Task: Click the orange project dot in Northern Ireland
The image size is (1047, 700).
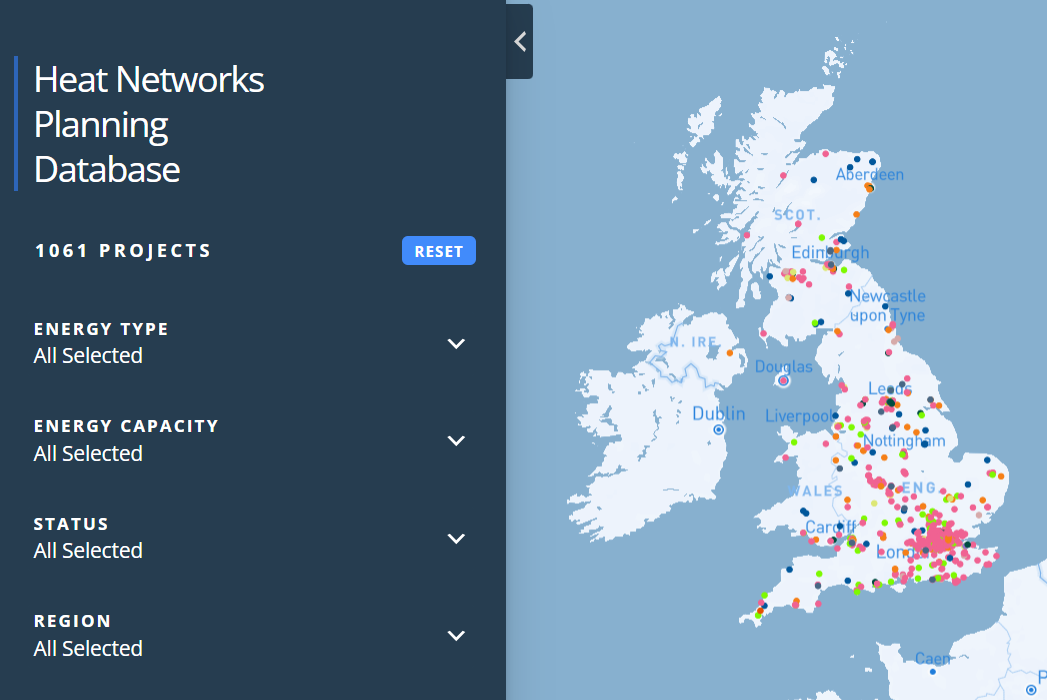Action: pyautogui.click(x=730, y=352)
